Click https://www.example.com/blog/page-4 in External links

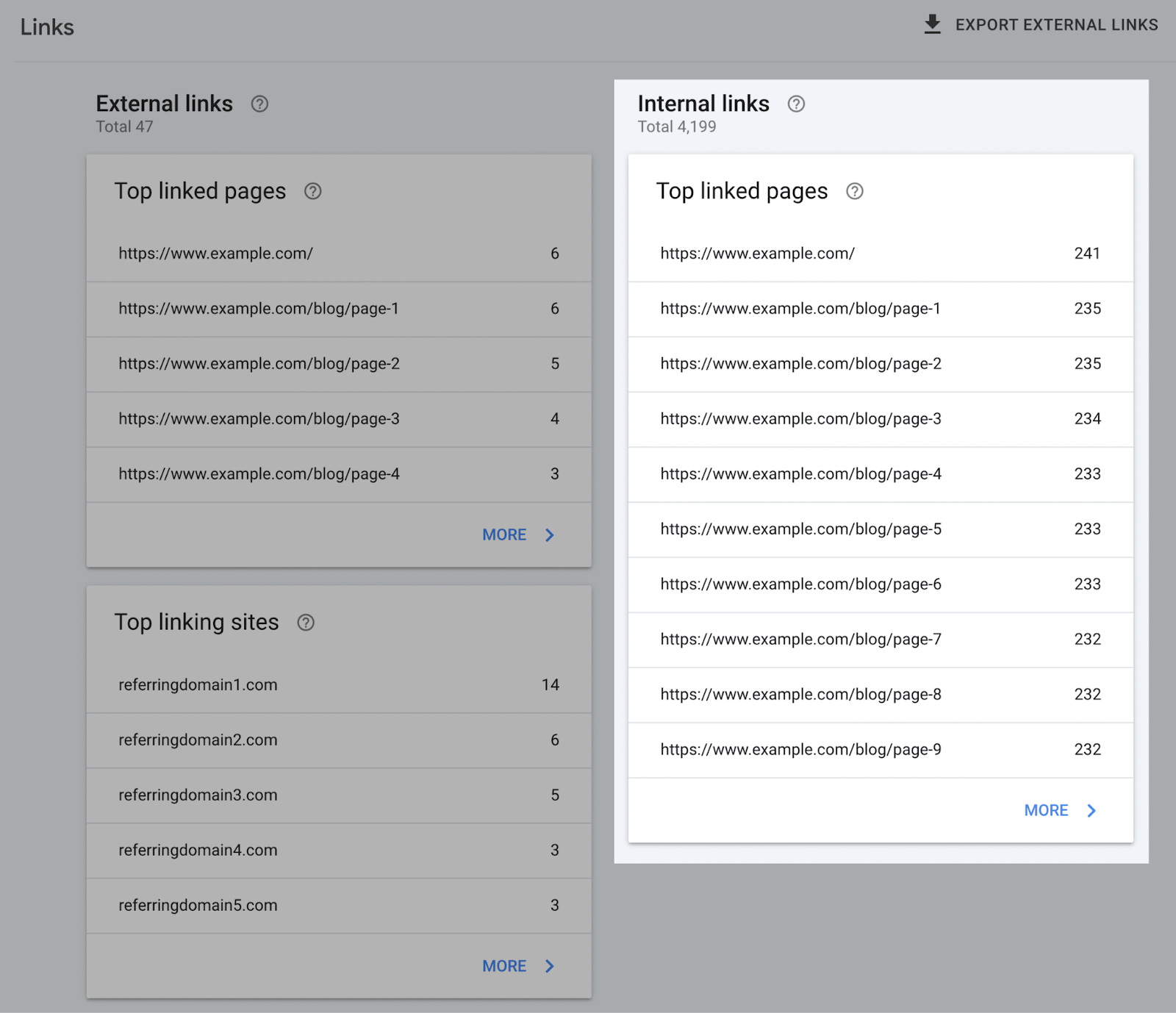click(x=259, y=474)
